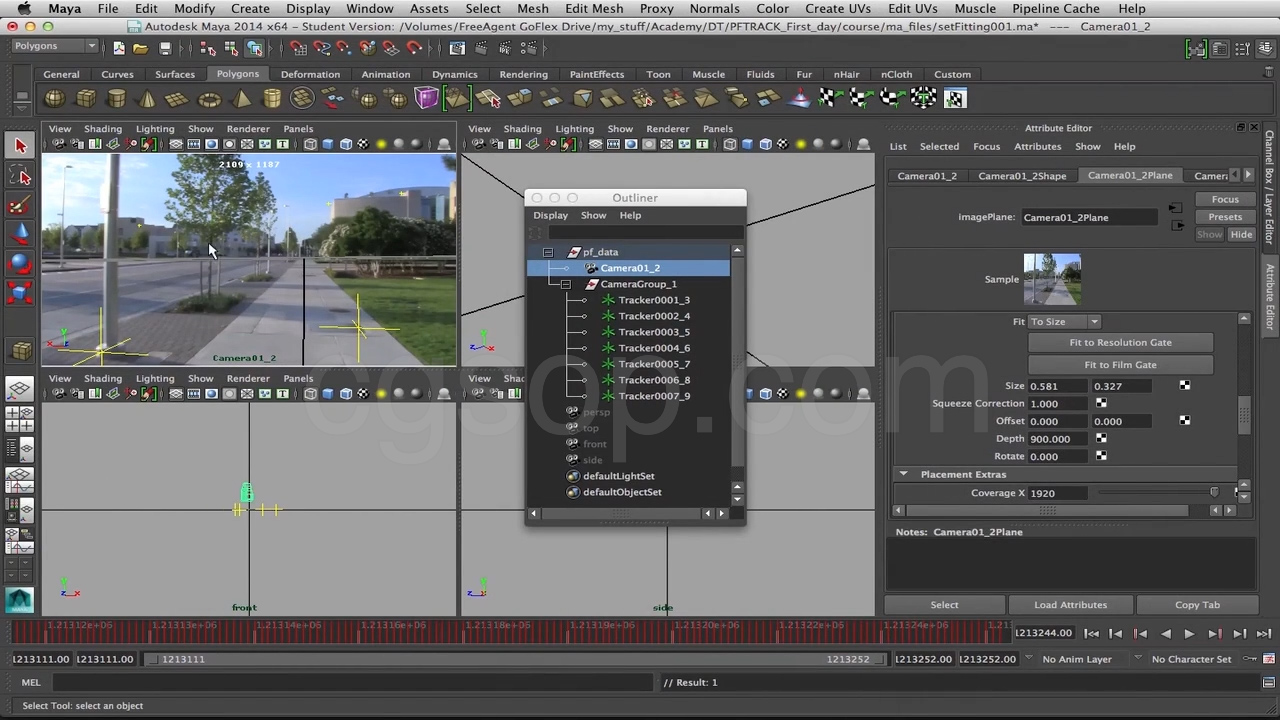
Task: Enable snap to curve magnet icon
Action: 322,48
